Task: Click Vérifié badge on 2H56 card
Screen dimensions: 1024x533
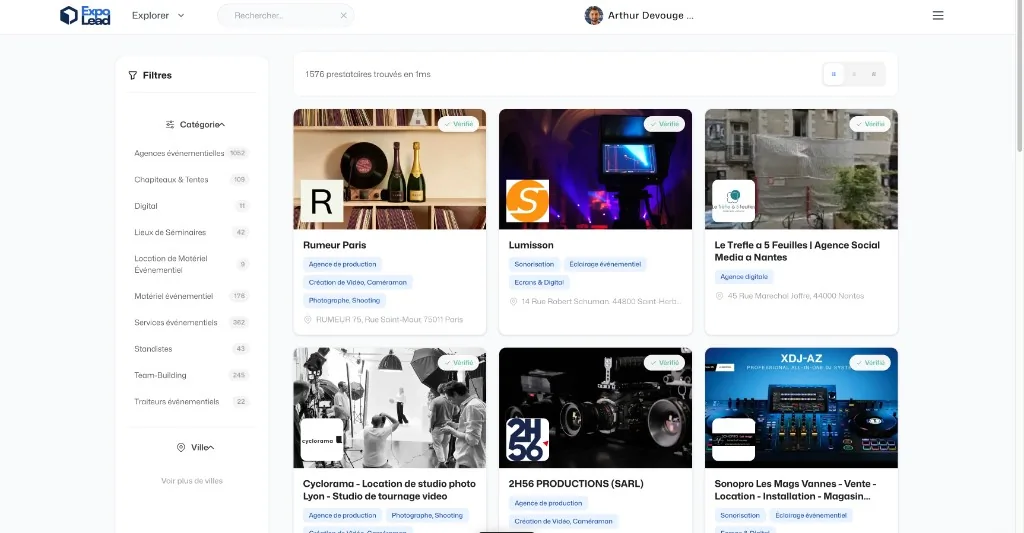Action: (664, 363)
